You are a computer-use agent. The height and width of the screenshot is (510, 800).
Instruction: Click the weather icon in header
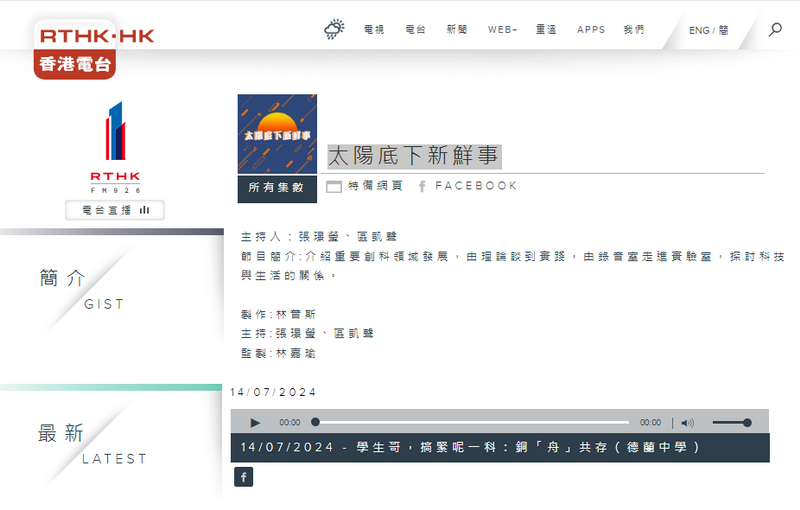334,30
